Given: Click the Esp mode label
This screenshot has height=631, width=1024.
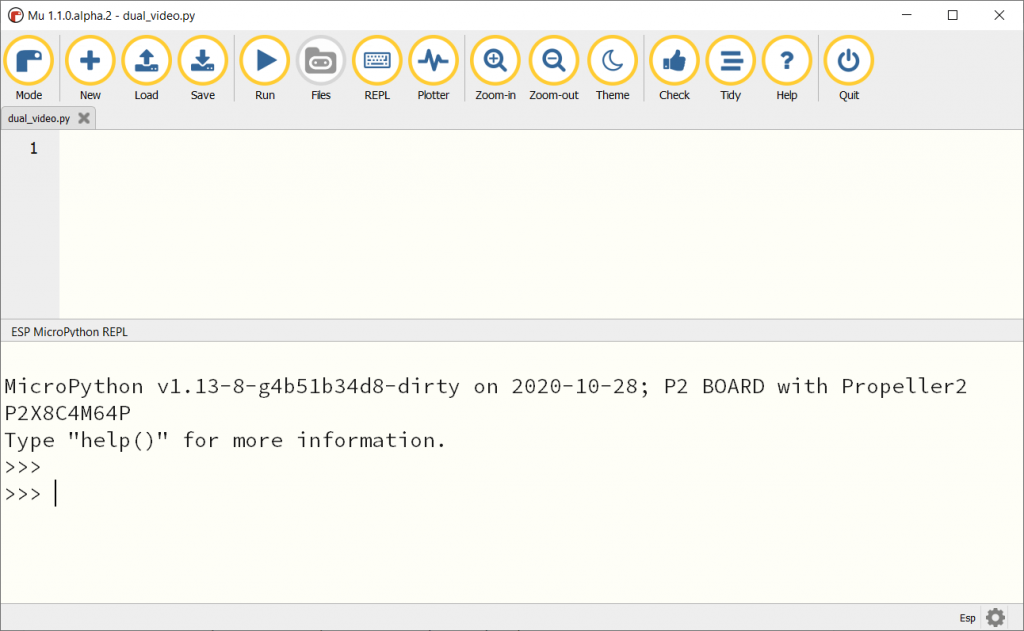Looking at the screenshot, I should pos(967,618).
